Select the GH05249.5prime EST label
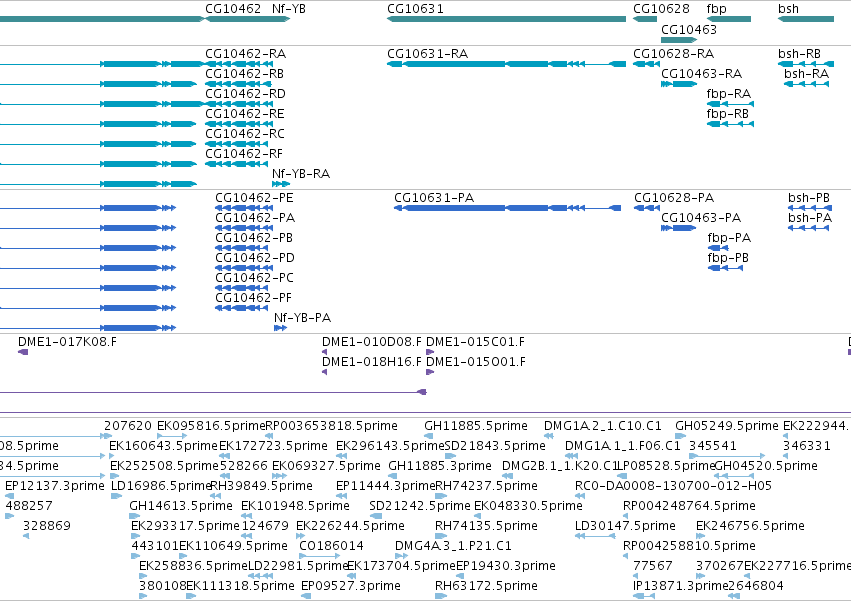This screenshot has width=851, height=601. [x=727, y=426]
